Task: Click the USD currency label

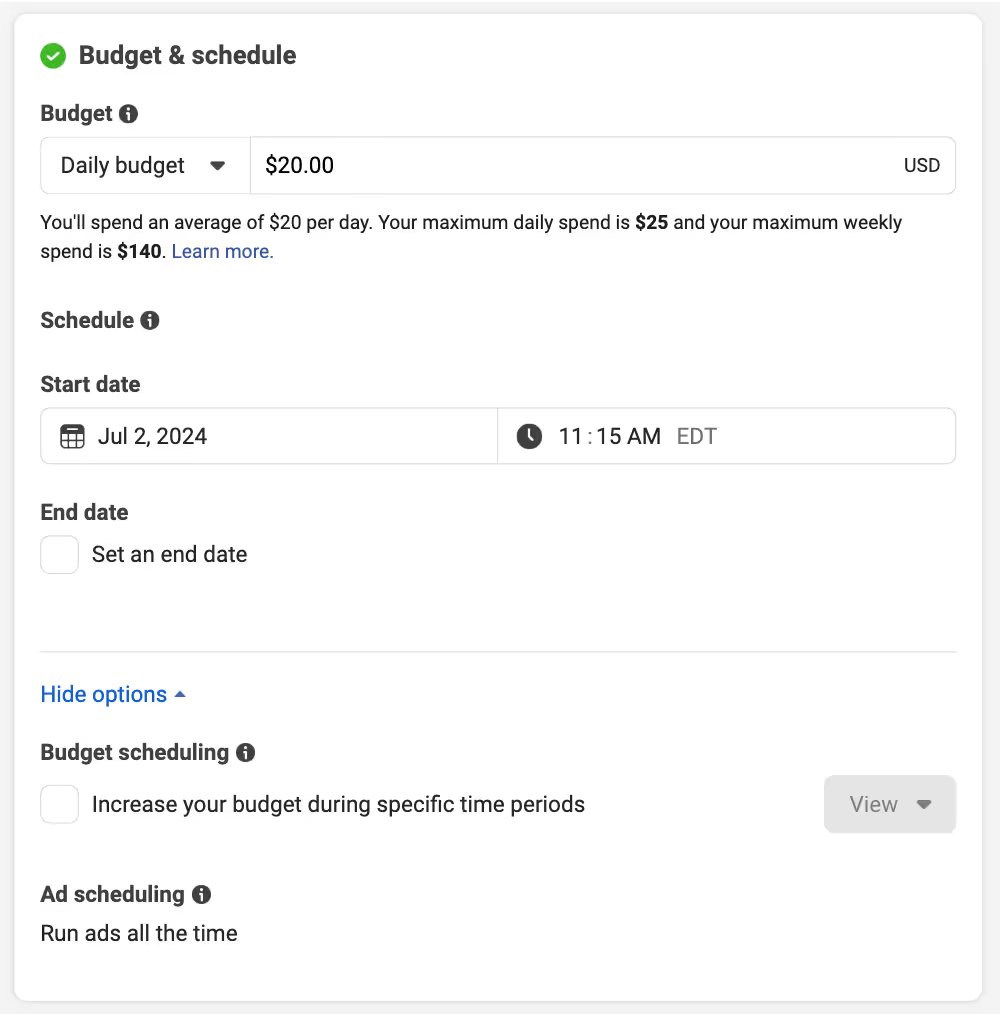Action: pyautogui.click(x=921, y=166)
